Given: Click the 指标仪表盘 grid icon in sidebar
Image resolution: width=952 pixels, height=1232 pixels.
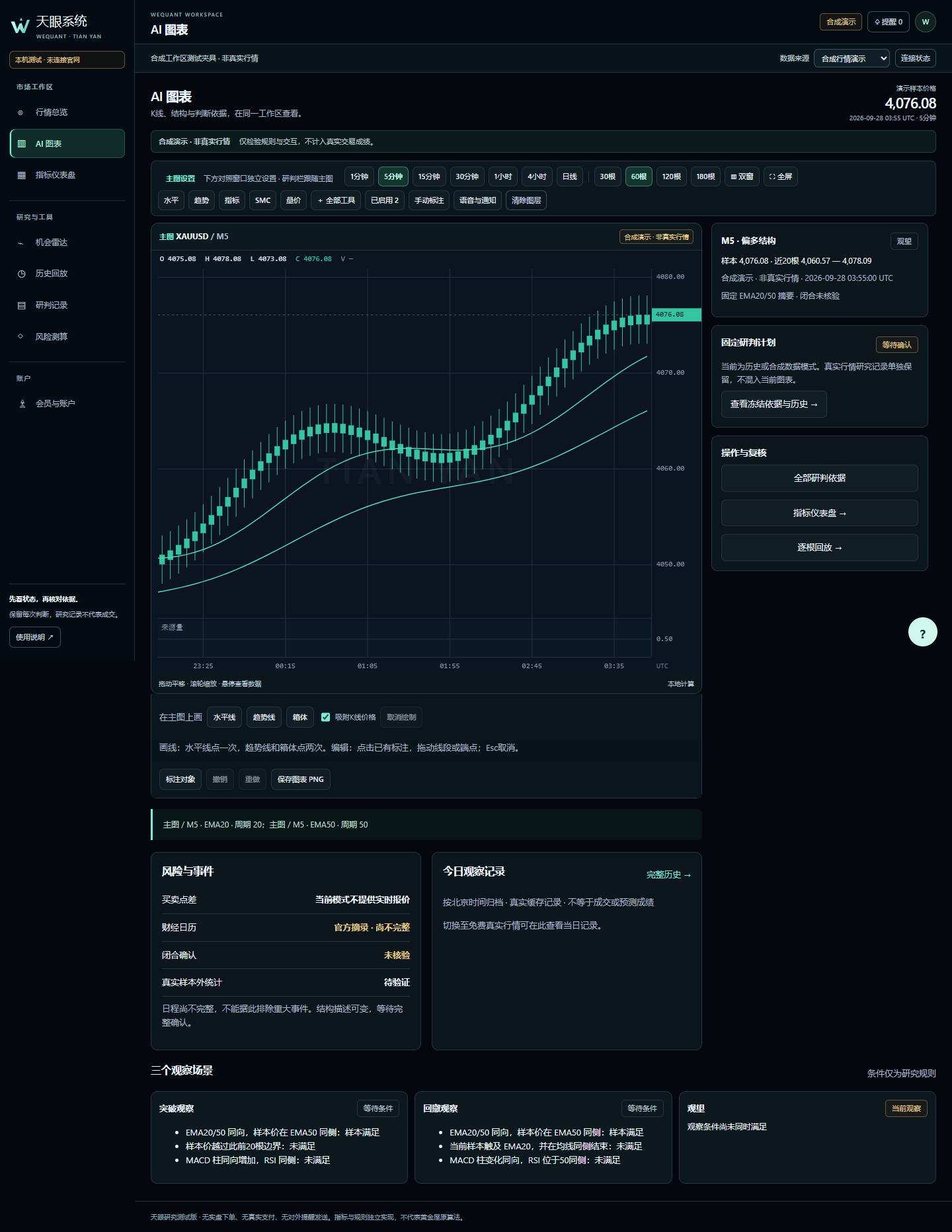Looking at the screenshot, I should [21, 175].
